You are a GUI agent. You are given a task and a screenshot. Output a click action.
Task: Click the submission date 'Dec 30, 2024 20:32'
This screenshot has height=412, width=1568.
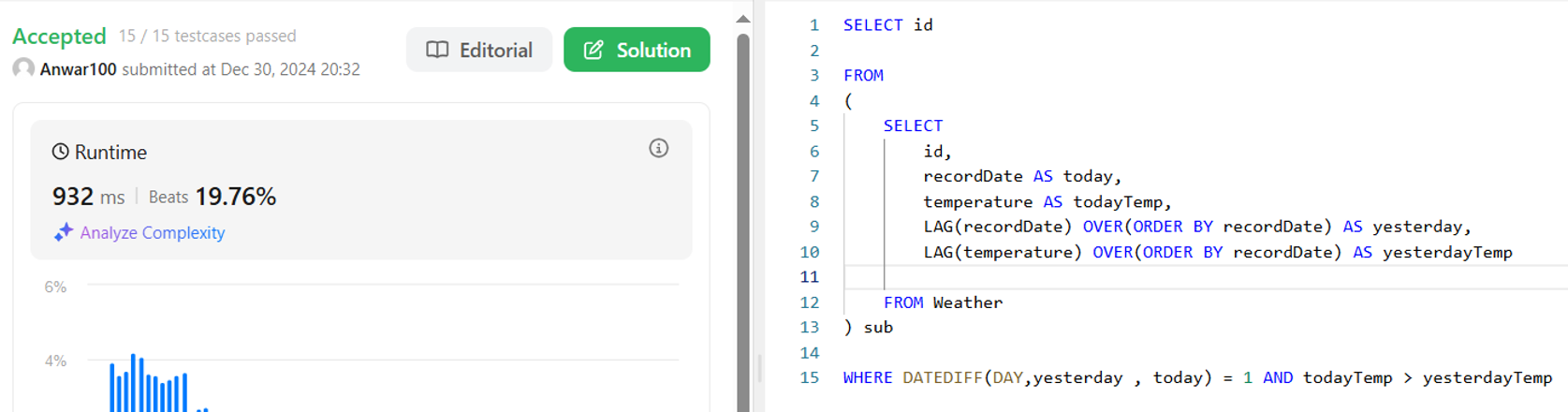click(x=290, y=69)
